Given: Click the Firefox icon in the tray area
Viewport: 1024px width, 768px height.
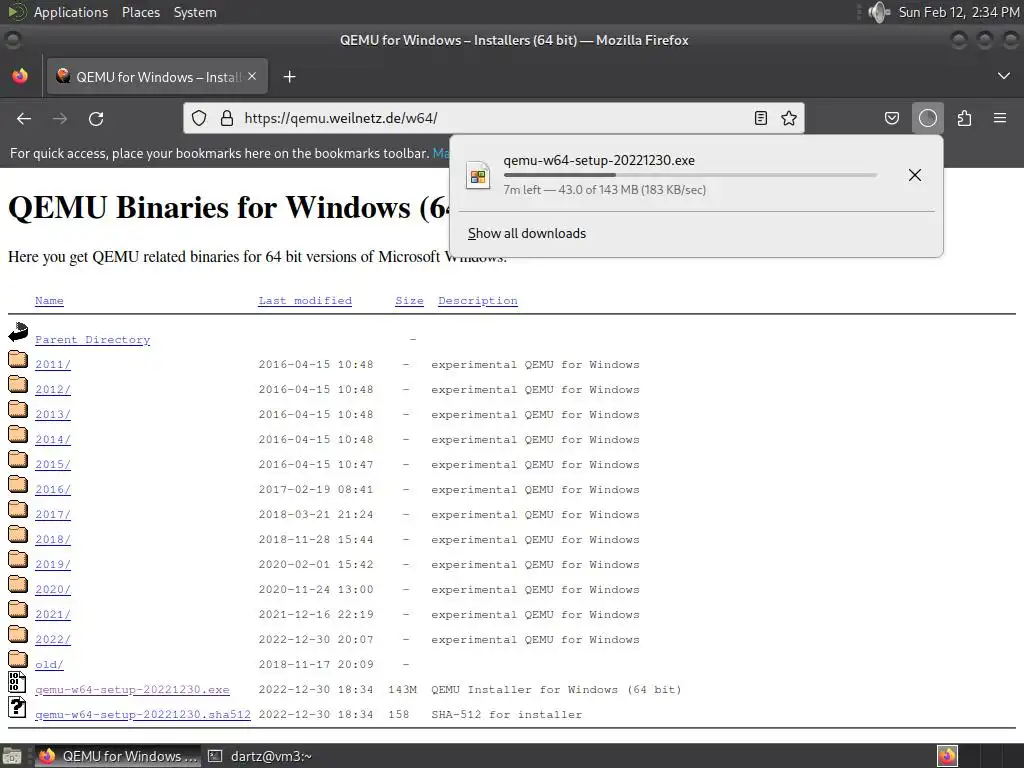Looking at the screenshot, I should [x=947, y=756].
